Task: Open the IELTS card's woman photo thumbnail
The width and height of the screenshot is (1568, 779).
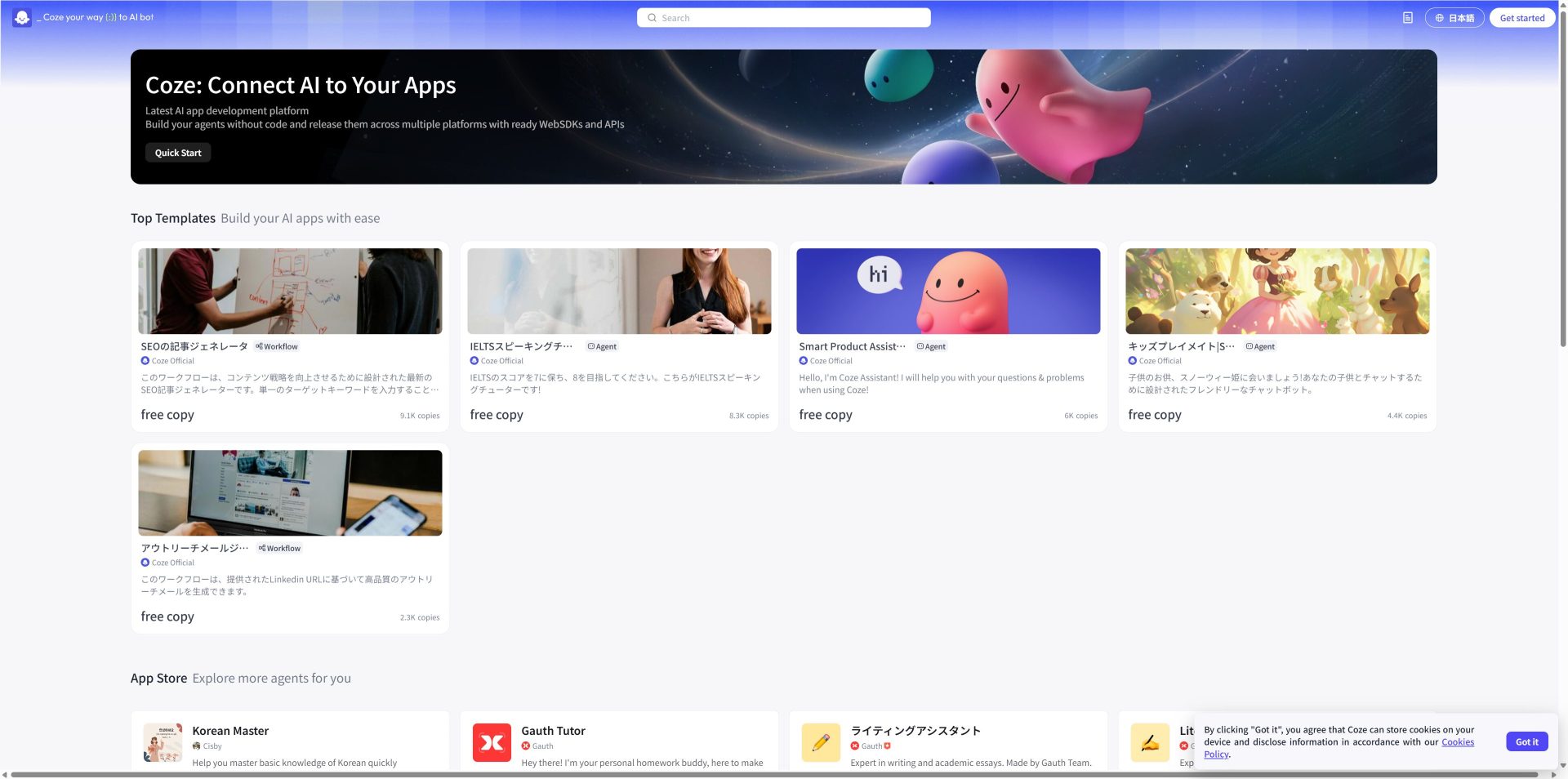Action: 619,292
